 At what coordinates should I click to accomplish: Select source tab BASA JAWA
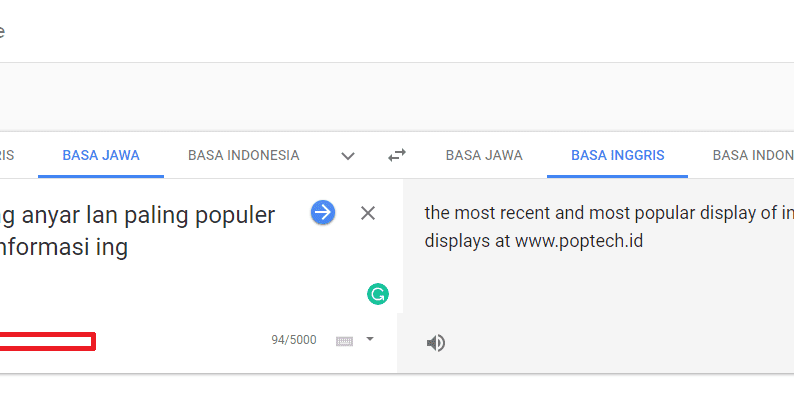(101, 155)
